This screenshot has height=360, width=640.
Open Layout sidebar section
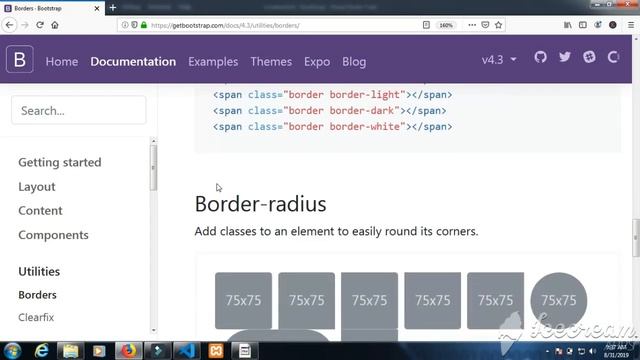click(x=37, y=187)
